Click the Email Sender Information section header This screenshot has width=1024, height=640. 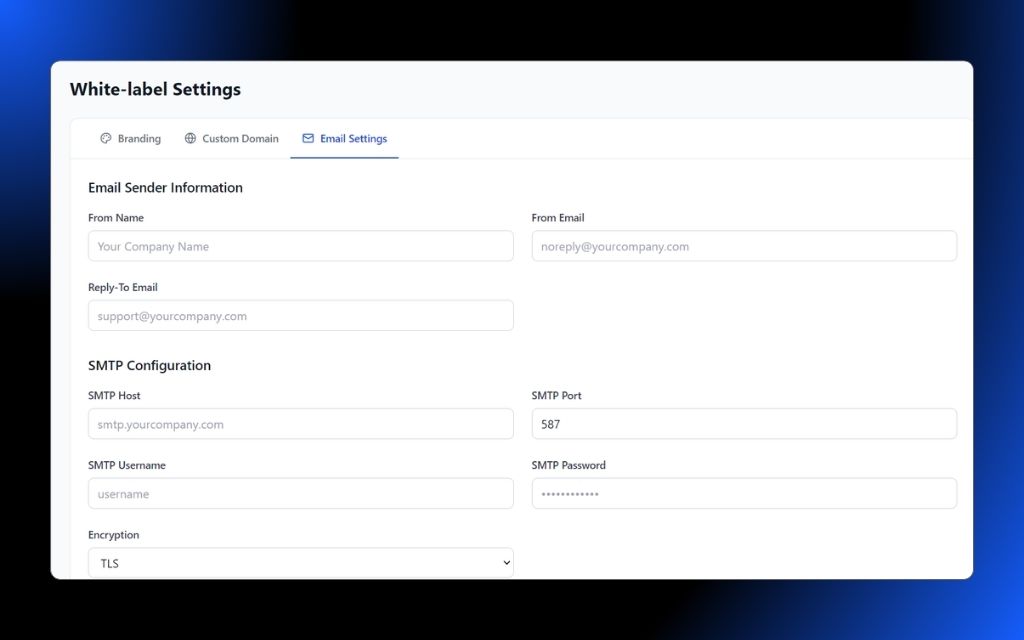[165, 187]
